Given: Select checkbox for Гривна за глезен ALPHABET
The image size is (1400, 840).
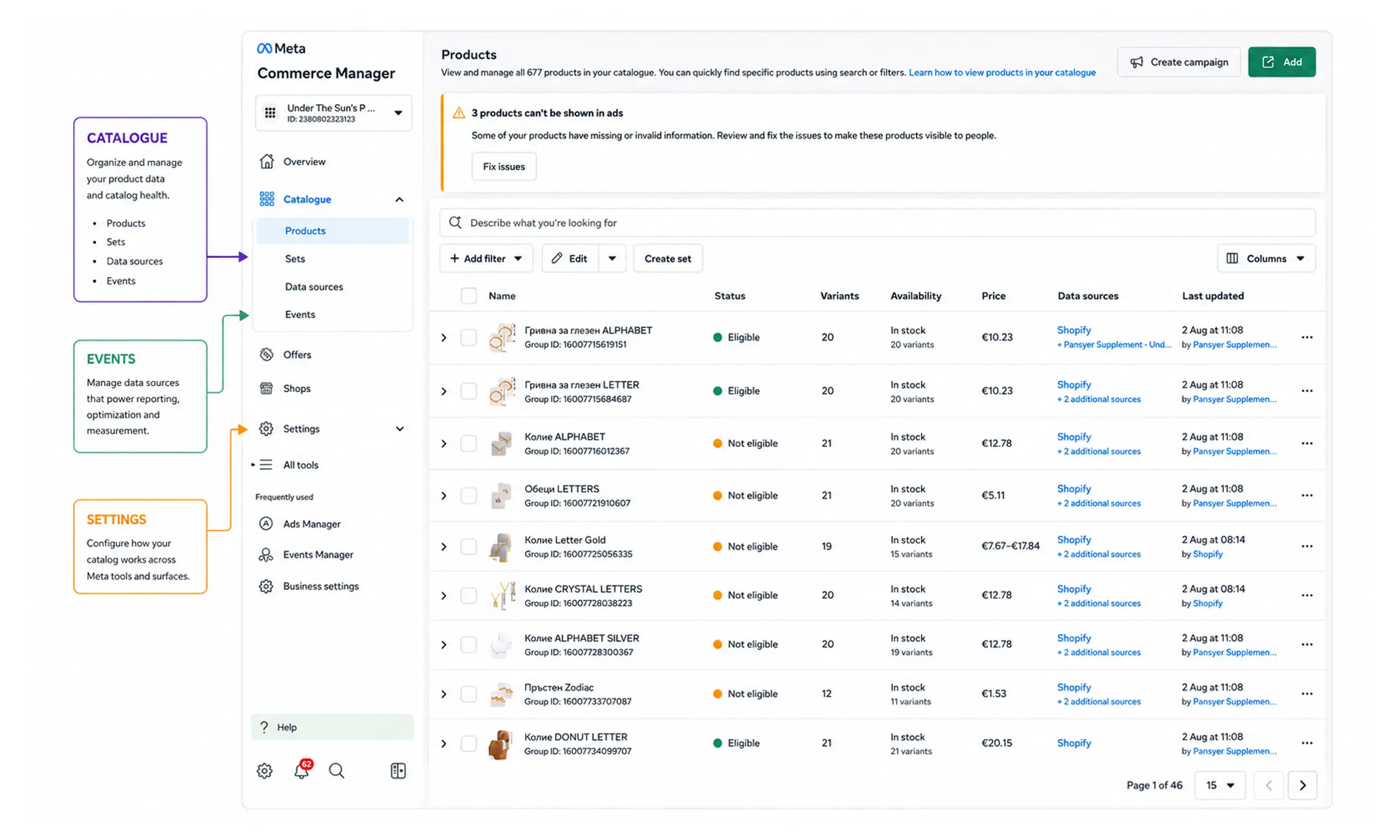Looking at the screenshot, I should pos(469,337).
